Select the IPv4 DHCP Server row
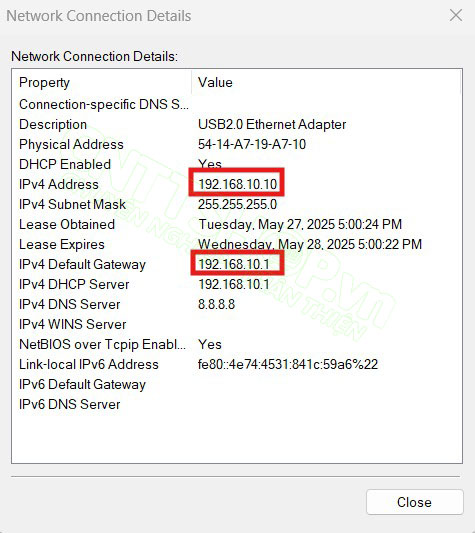 click(237, 284)
